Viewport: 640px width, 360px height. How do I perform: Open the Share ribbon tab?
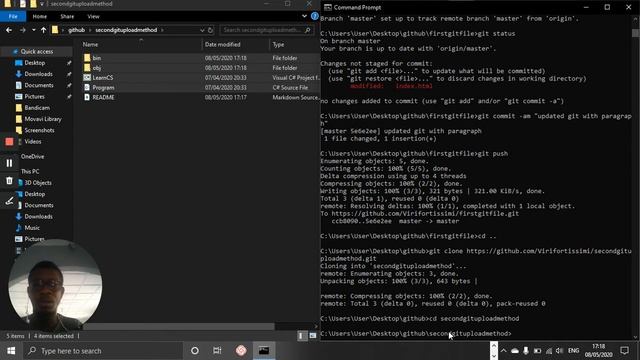tap(67, 16)
